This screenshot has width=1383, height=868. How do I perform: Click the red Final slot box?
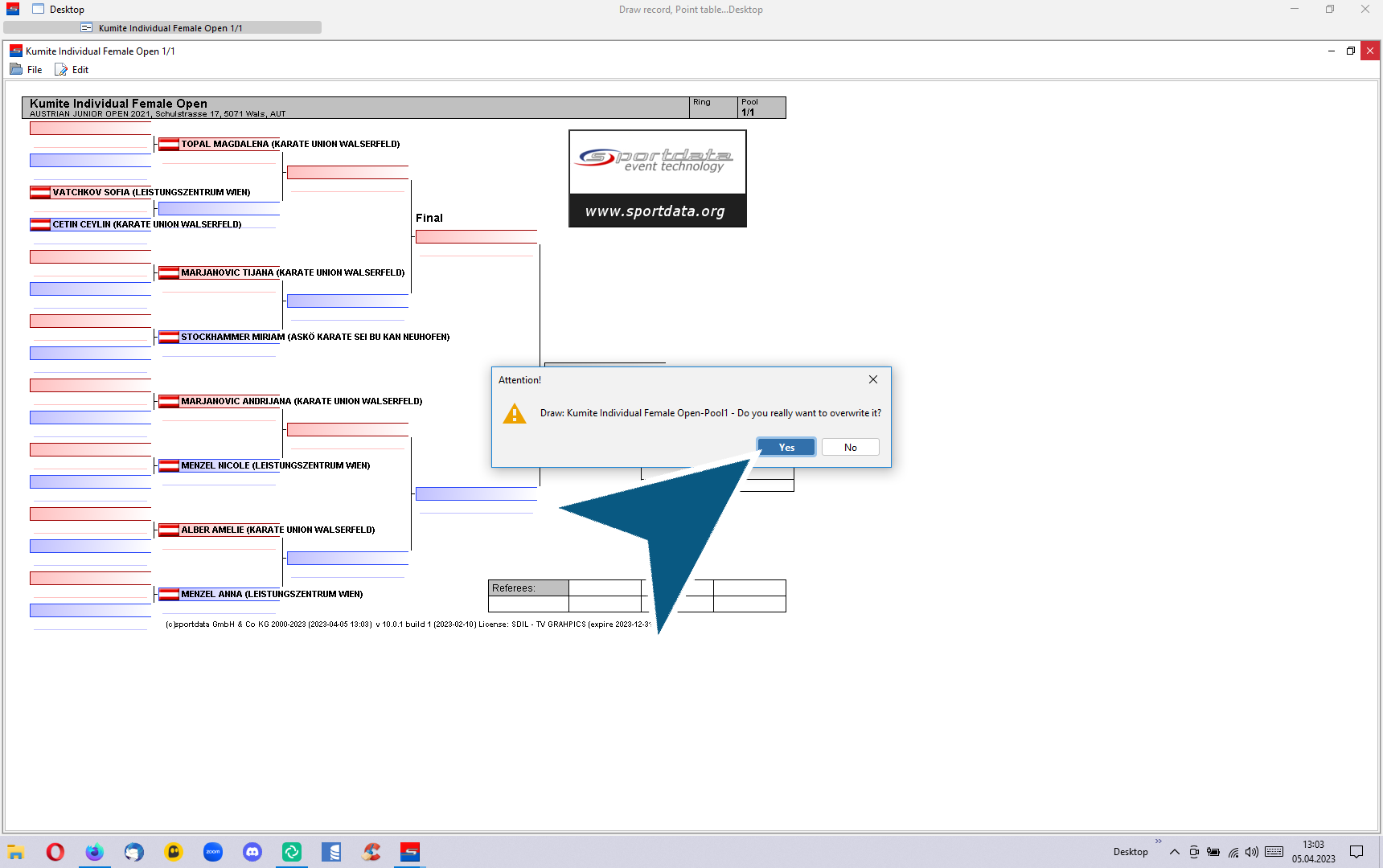476,236
